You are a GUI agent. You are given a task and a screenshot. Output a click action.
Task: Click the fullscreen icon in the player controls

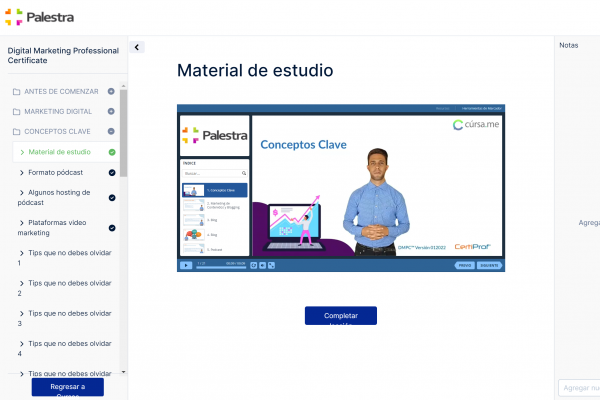(x=271, y=265)
